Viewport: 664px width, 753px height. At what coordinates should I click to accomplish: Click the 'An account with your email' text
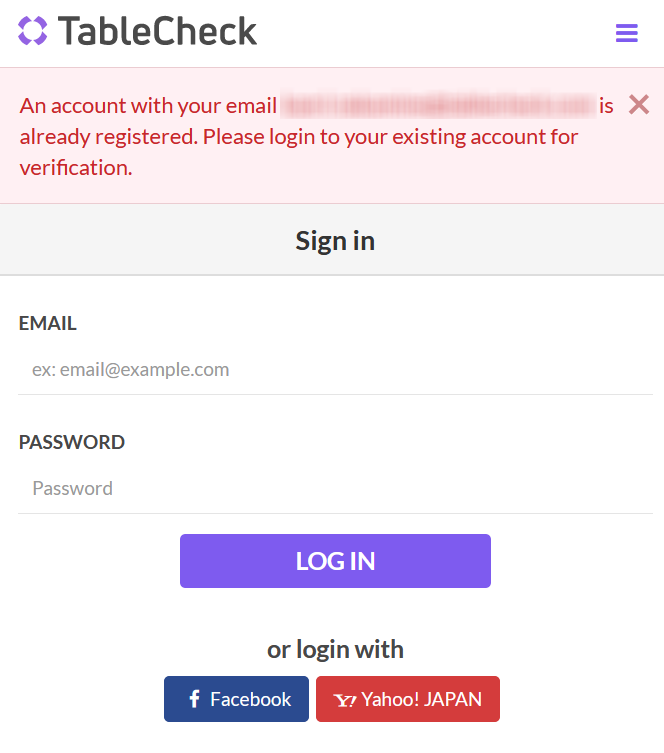148,106
